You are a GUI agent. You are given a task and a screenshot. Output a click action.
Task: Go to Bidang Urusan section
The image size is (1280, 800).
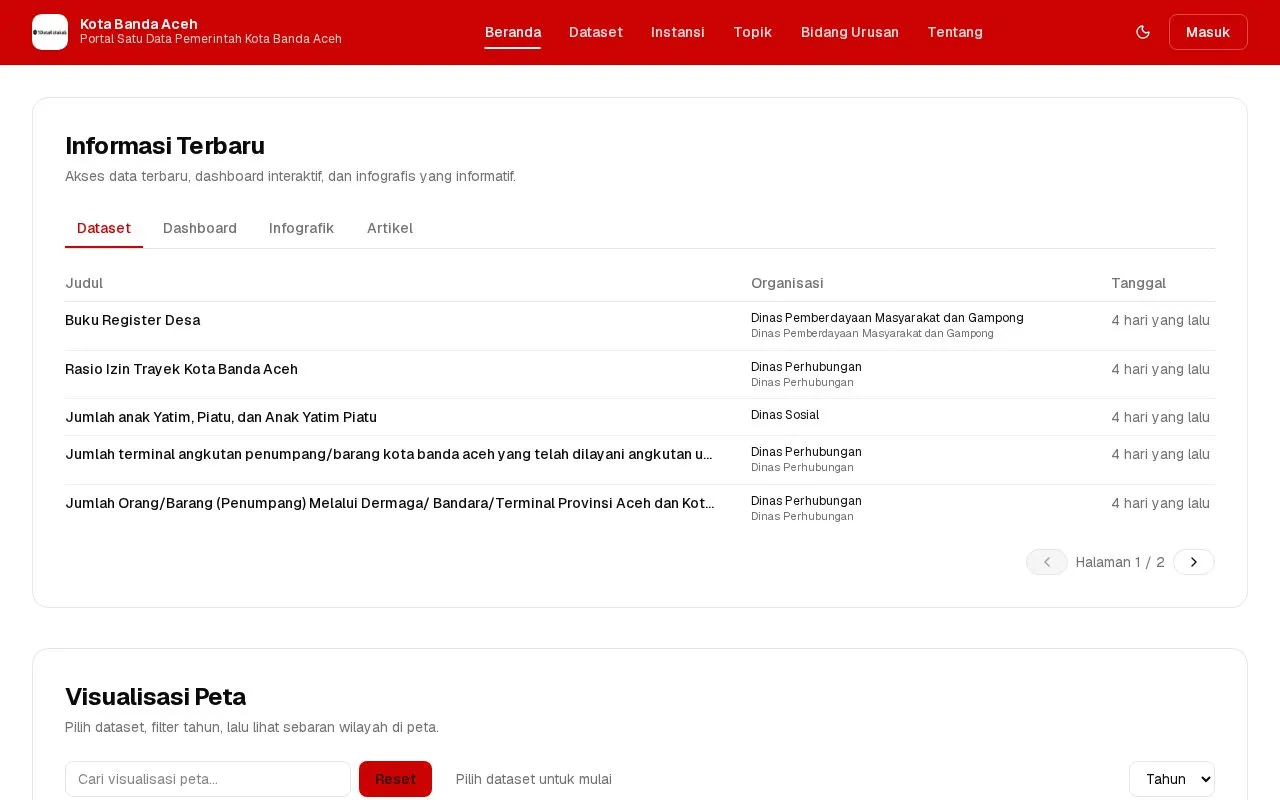pos(850,32)
